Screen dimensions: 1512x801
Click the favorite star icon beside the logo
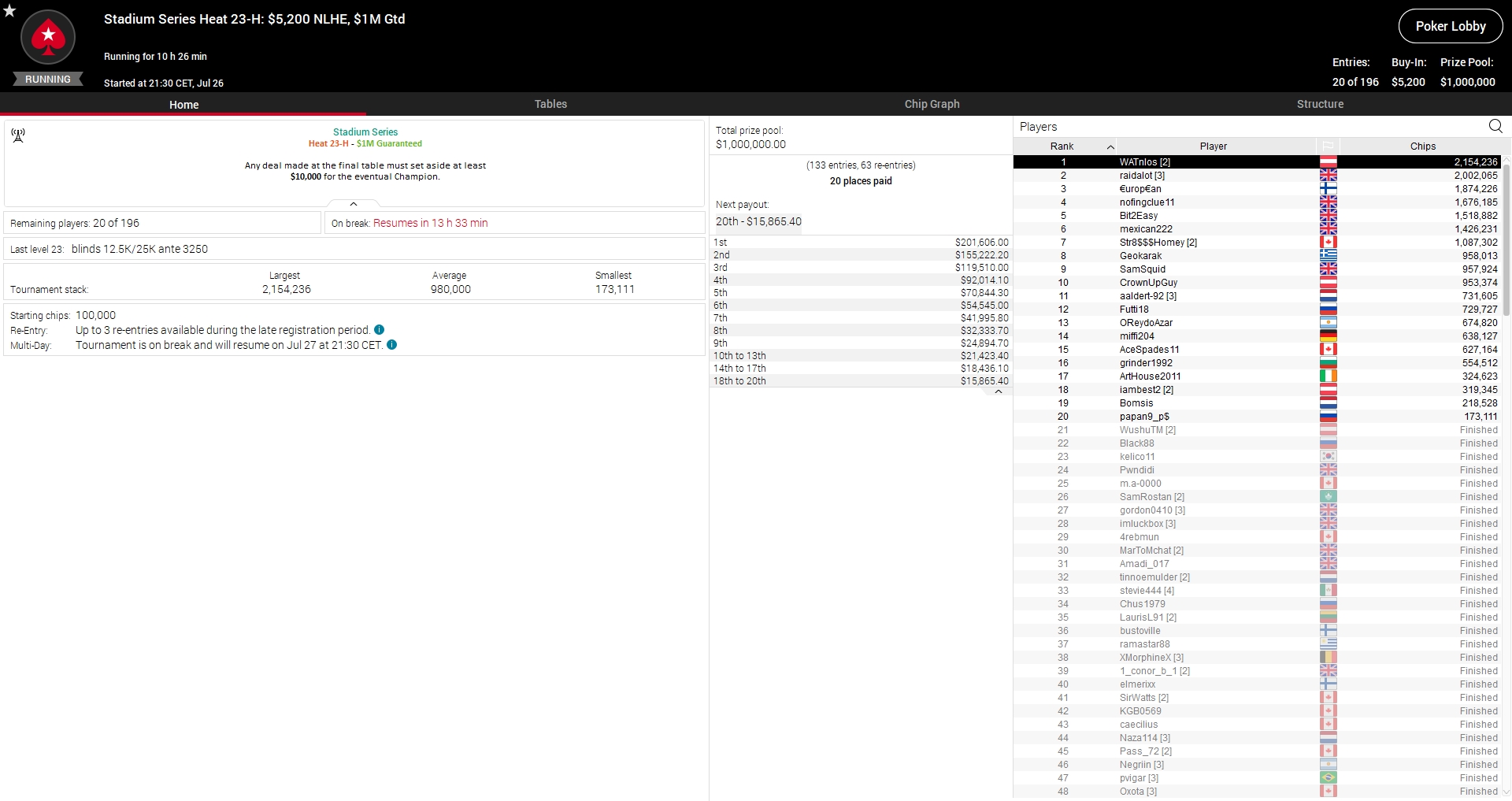(9, 11)
